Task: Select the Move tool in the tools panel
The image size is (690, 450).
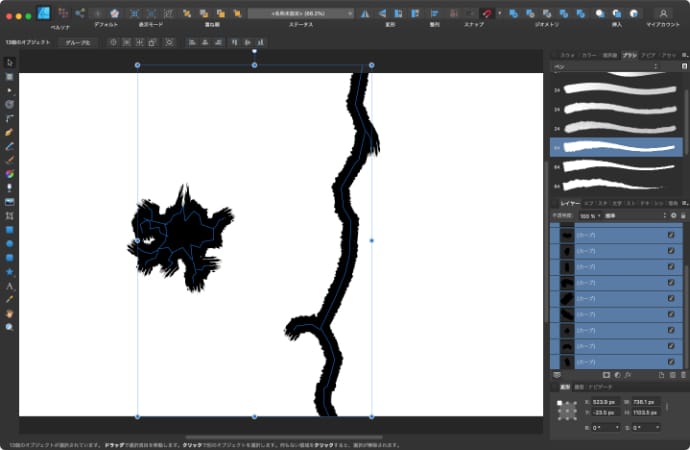Action: pos(9,62)
